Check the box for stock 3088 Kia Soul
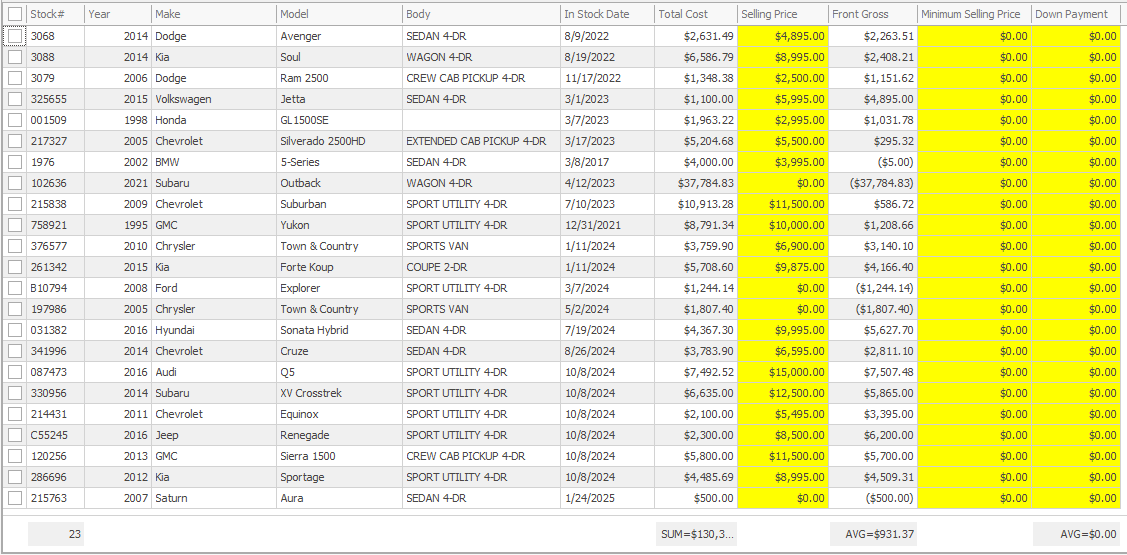Image resolution: width=1127 pixels, height=555 pixels. click(x=15, y=57)
